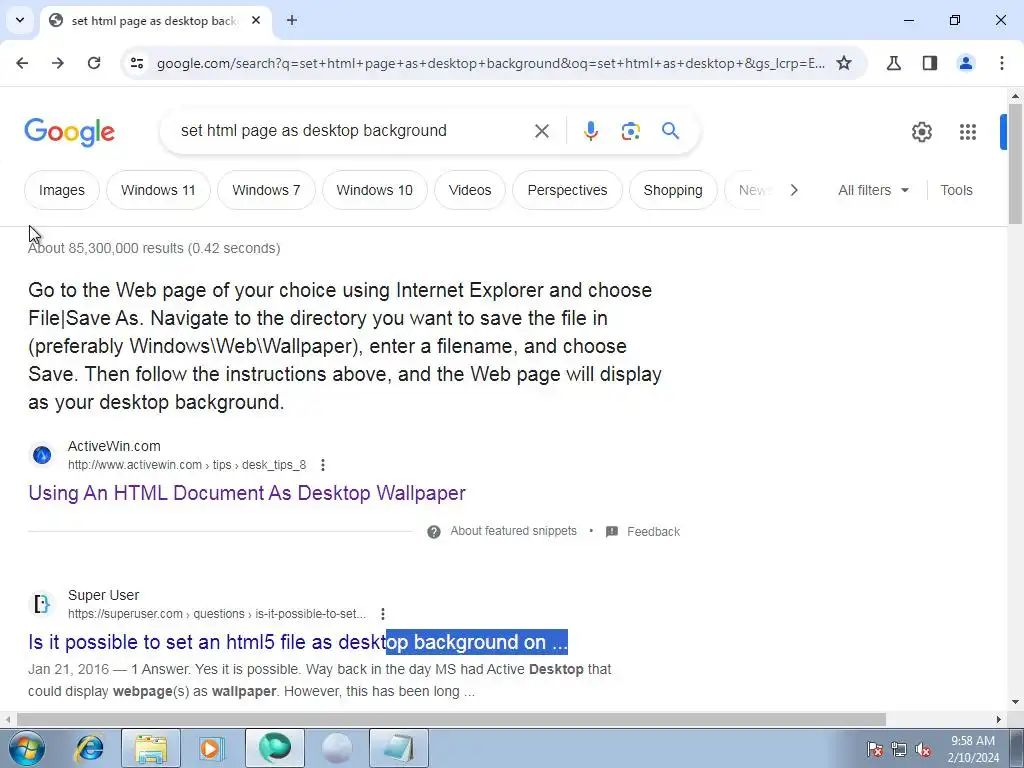
Task: Open search Tools
Action: pos(956,190)
